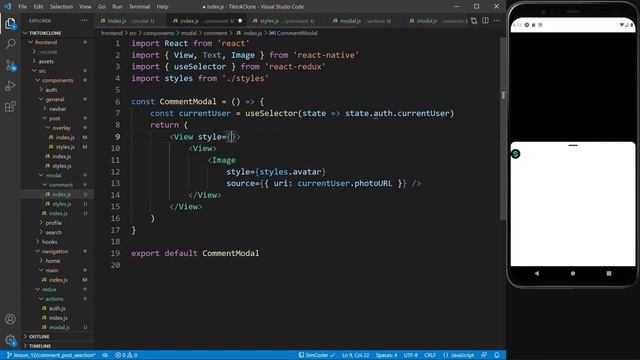Open errors and warnings count in status bar
This screenshot has height=360, width=640.
(x=126, y=355)
